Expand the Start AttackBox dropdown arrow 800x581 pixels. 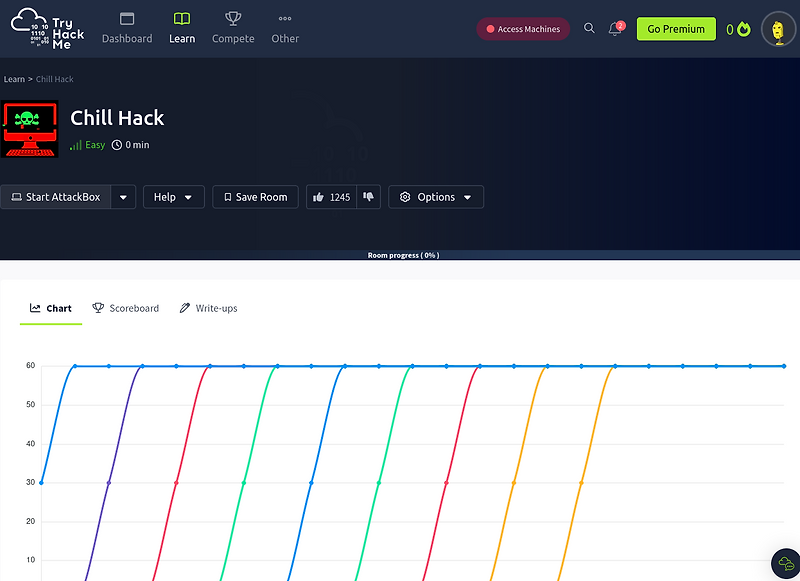[122, 196]
